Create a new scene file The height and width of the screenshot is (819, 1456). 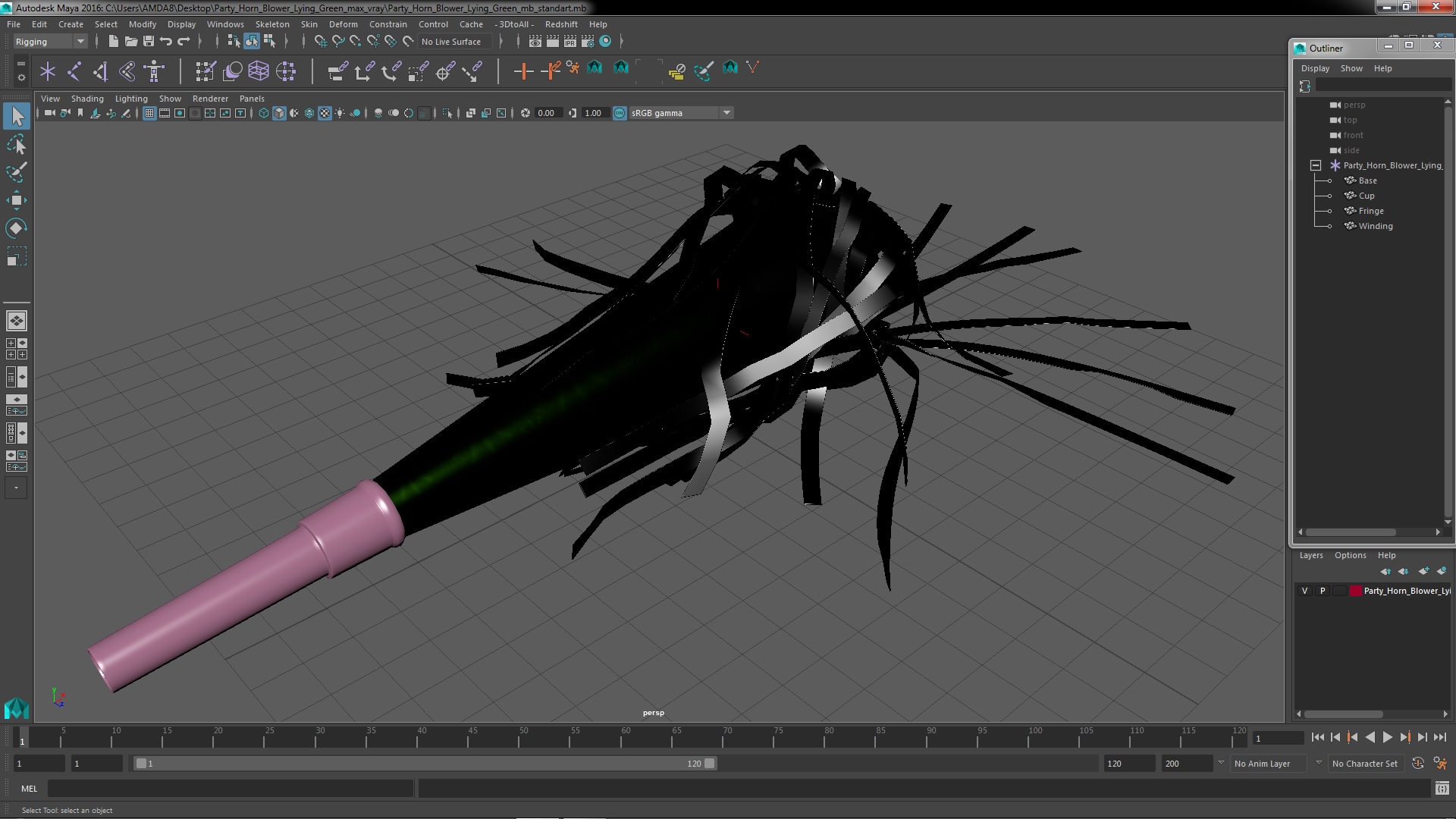coord(113,42)
